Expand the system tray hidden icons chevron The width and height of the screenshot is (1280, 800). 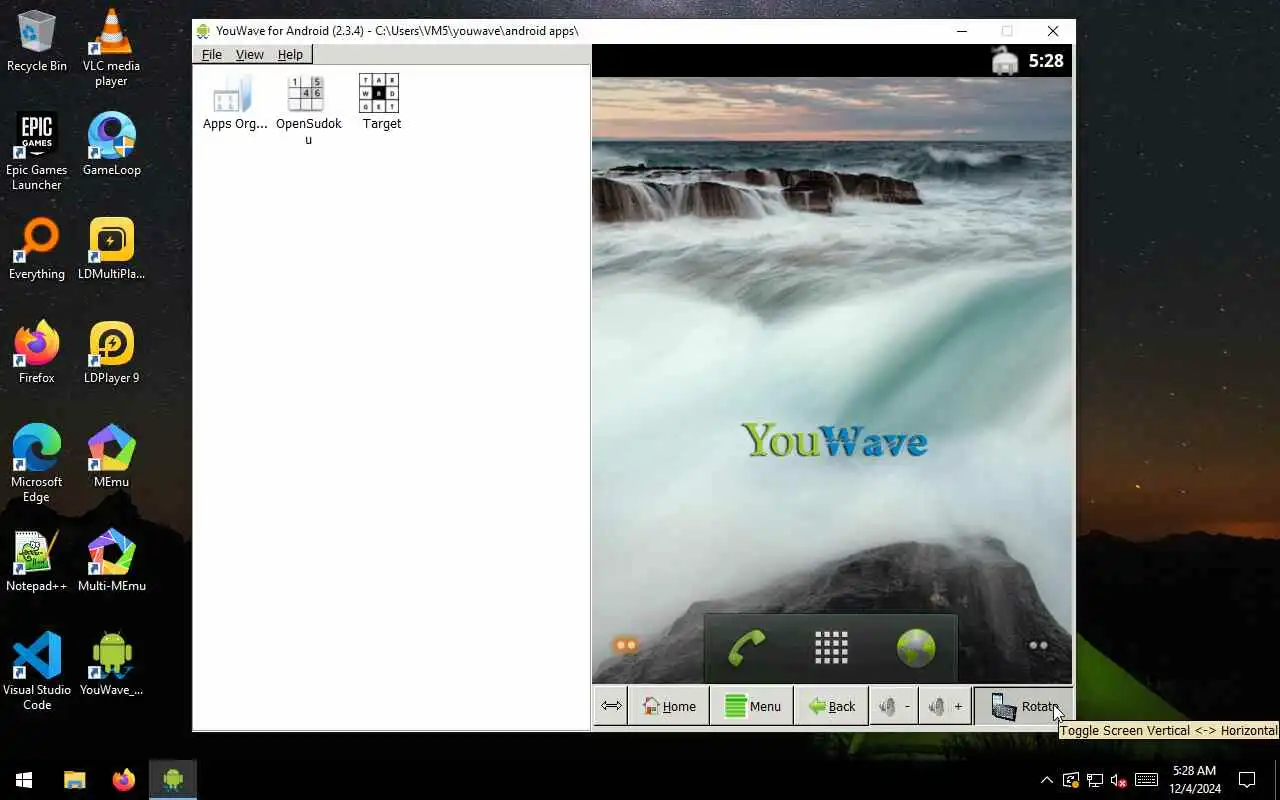(1046, 780)
